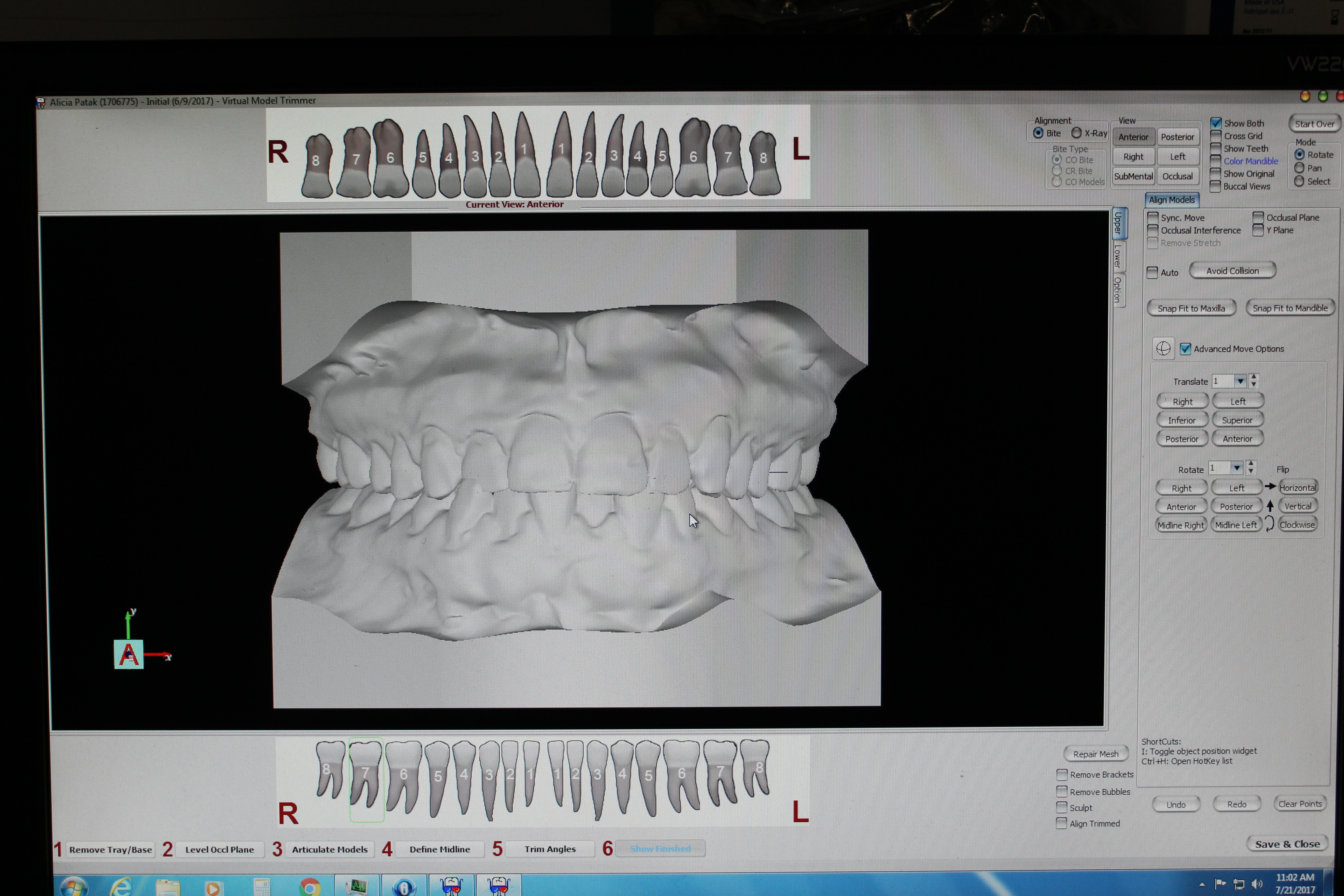The width and height of the screenshot is (1344, 896).
Task: Click Snap Fit to Maxilla button
Action: pos(1192,308)
